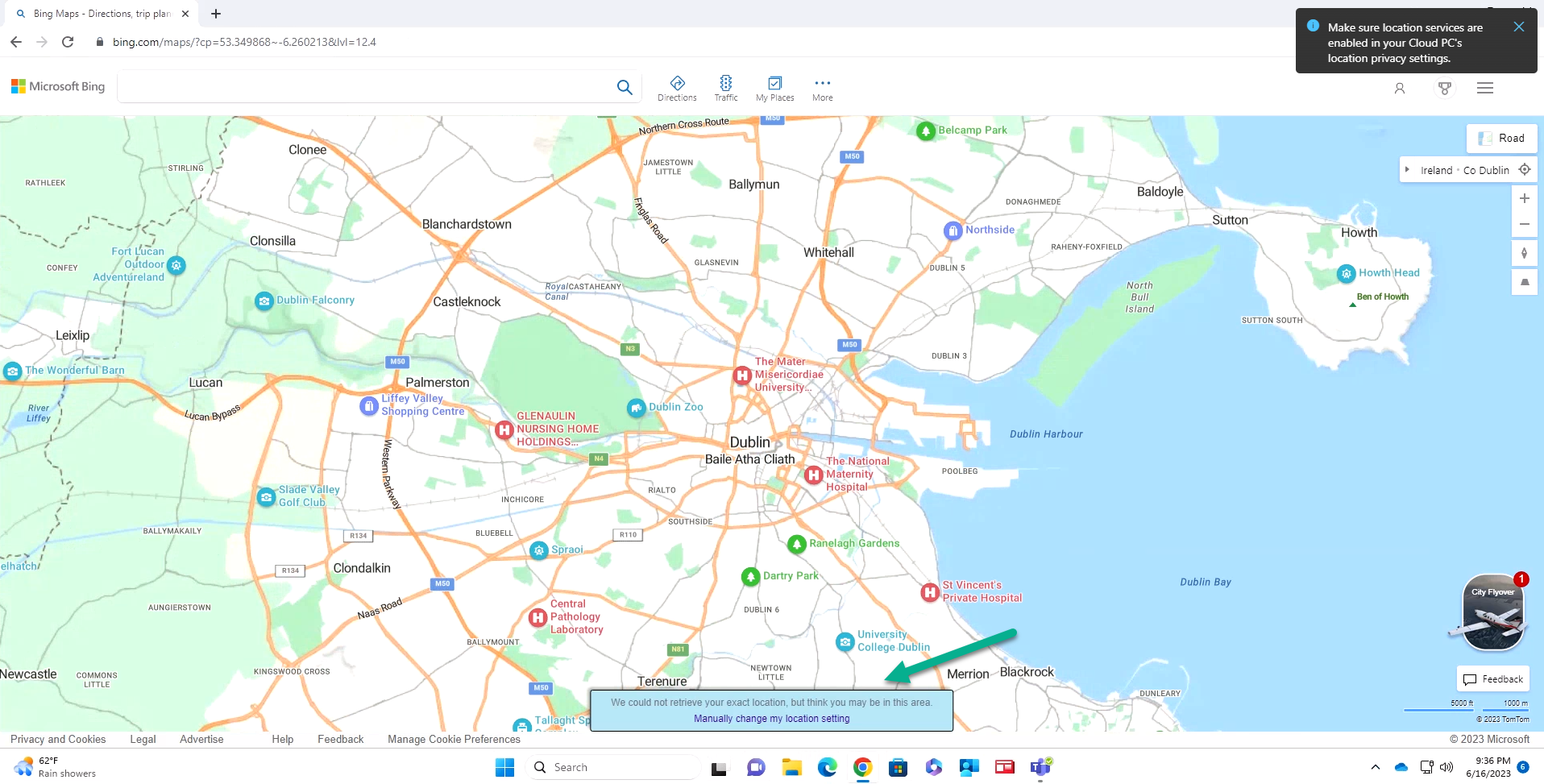Screen dimensions: 1544x784
Task: Select the Howth Head attraction pin
Action: click(x=1347, y=274)
